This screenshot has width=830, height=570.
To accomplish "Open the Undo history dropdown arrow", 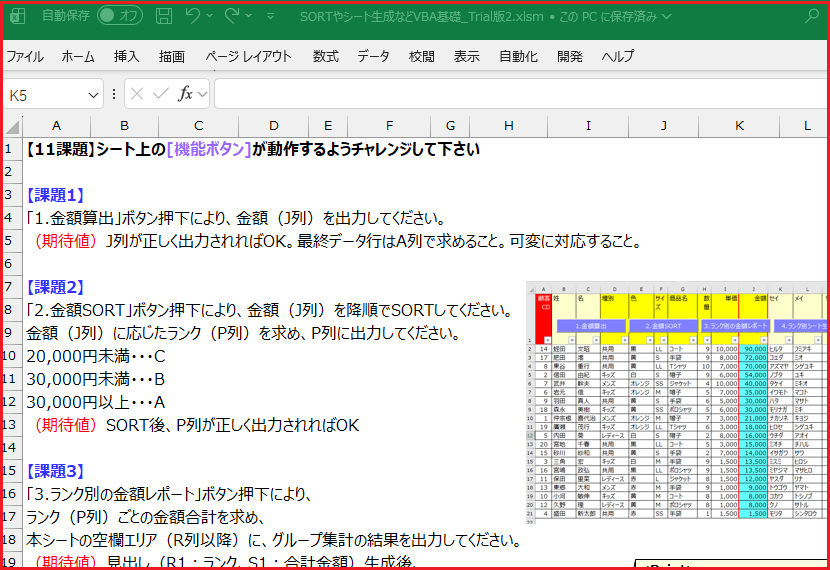I will point(210,16).
